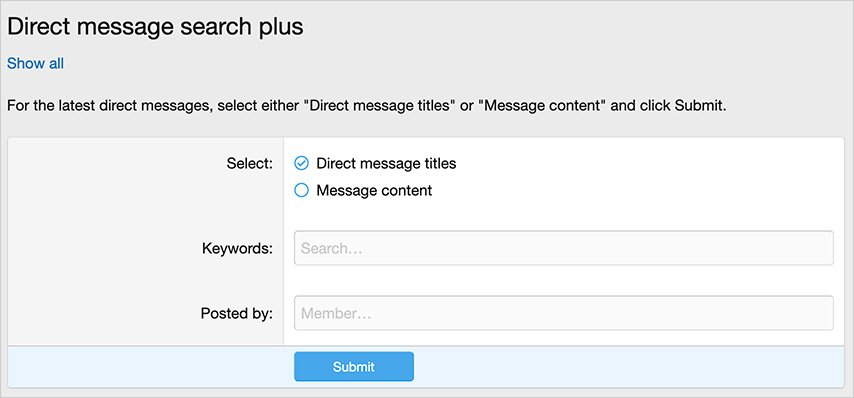Click the checkmark icon in the selected radio
This screenshot has height=398, width=854.
pyautogui.click(x=301, y=163)
